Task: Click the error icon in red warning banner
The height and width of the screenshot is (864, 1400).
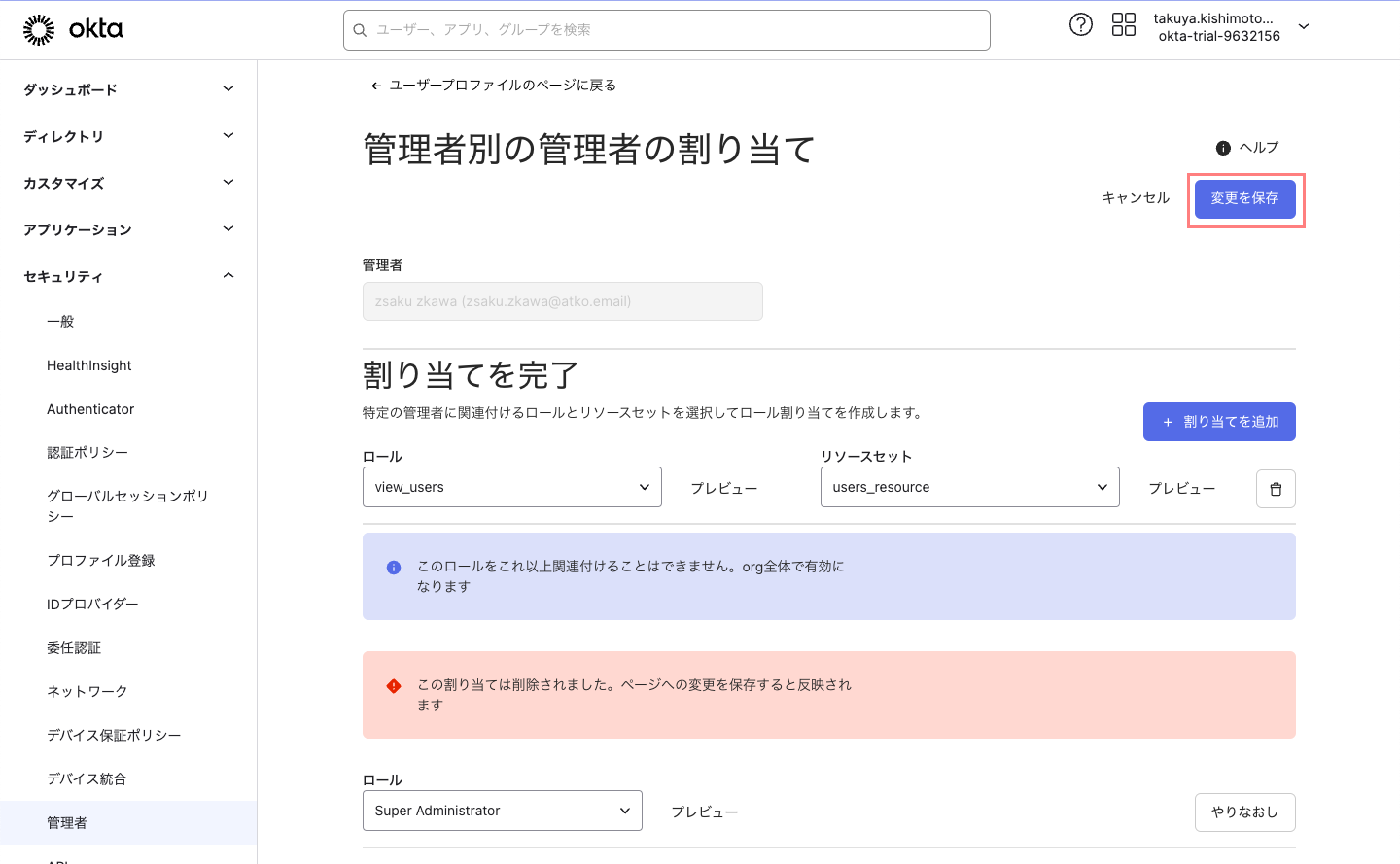Action: pyautogui.click(x=392, y=685)
